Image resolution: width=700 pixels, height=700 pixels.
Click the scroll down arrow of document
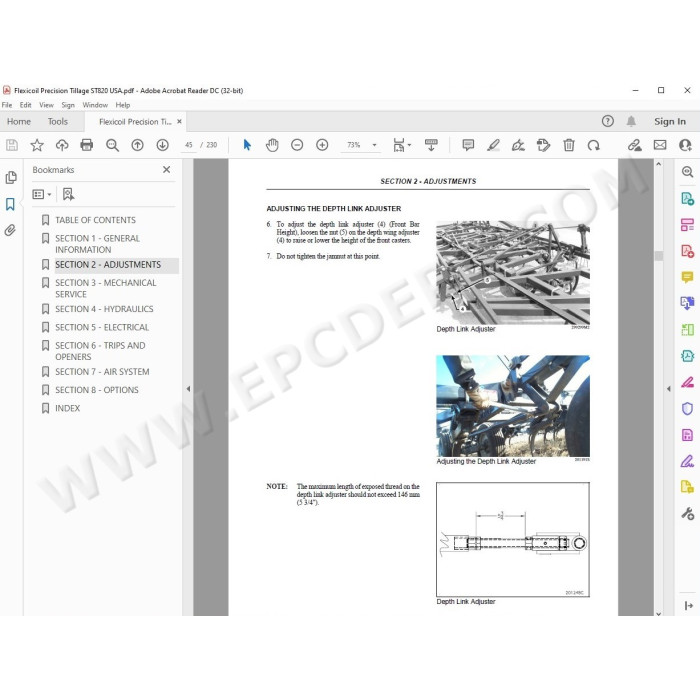tap(658, 613)
